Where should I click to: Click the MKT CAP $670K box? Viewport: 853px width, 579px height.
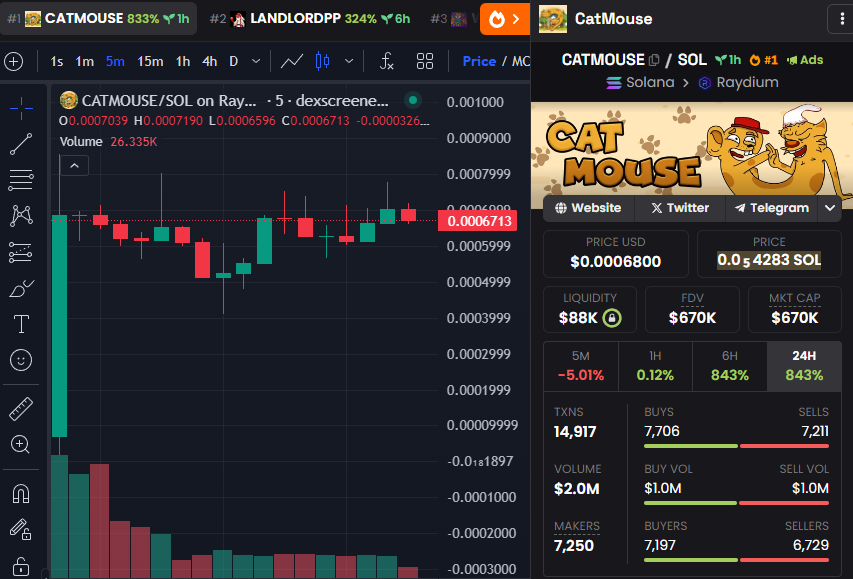pos(795,309)
